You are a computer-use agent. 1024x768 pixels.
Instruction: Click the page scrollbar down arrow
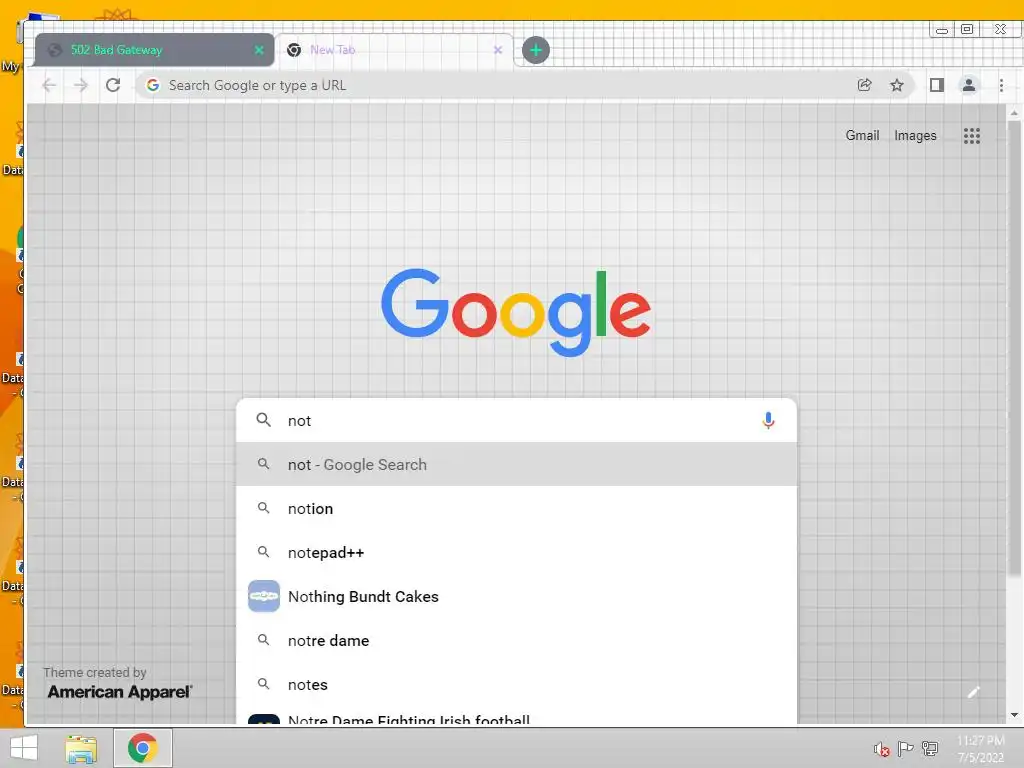[1014, 715]
